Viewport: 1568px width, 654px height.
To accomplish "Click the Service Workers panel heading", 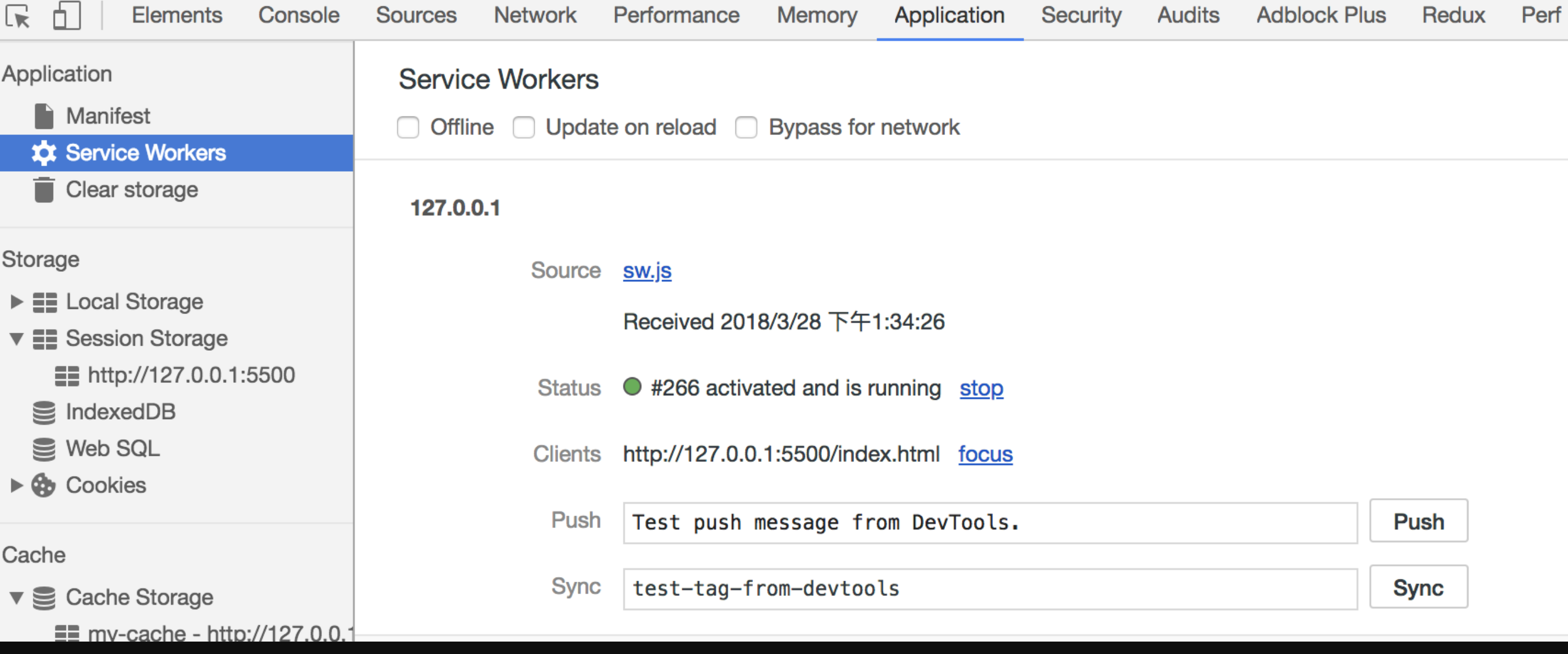I will (499, 80).
